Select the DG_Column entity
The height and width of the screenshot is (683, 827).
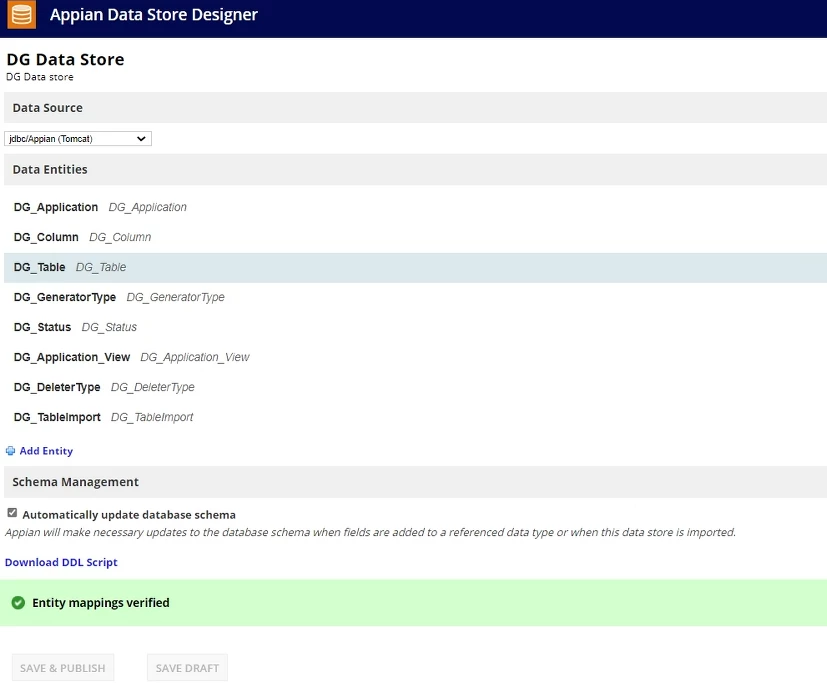pos(46,237)
